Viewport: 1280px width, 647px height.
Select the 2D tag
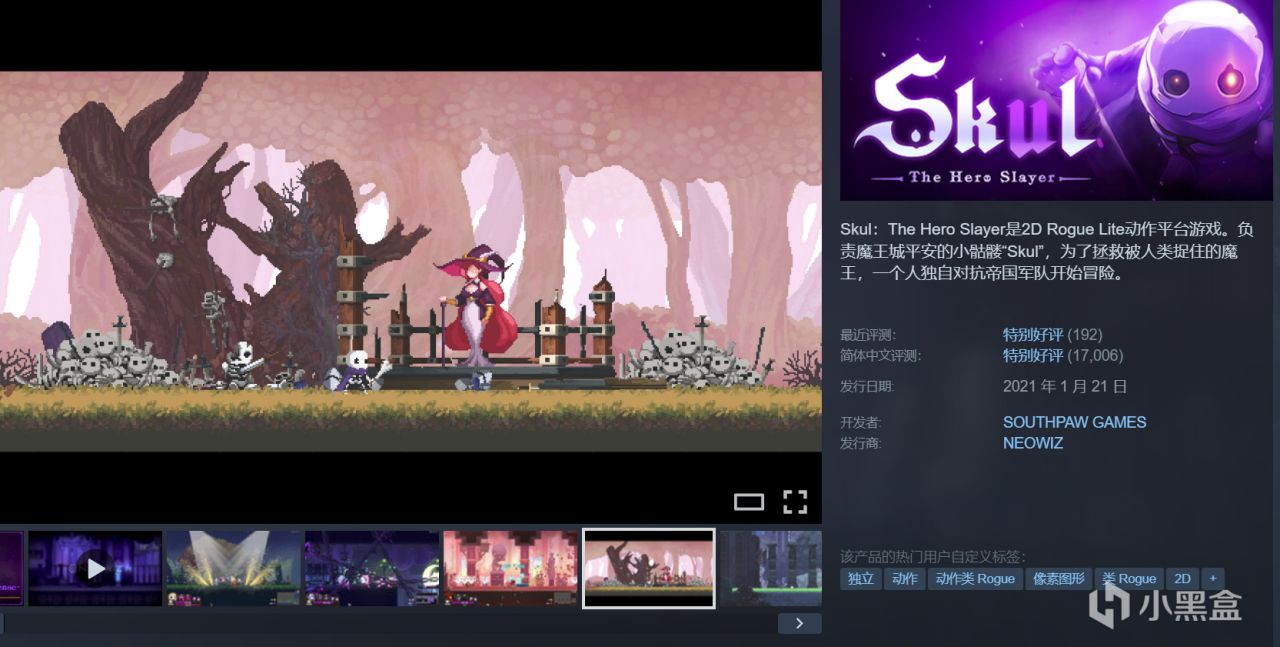click(1182, 578)
